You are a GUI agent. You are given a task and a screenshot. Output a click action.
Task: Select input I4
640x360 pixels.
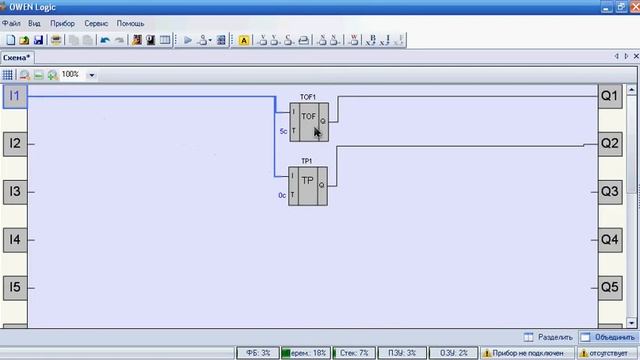pos(15,240)
